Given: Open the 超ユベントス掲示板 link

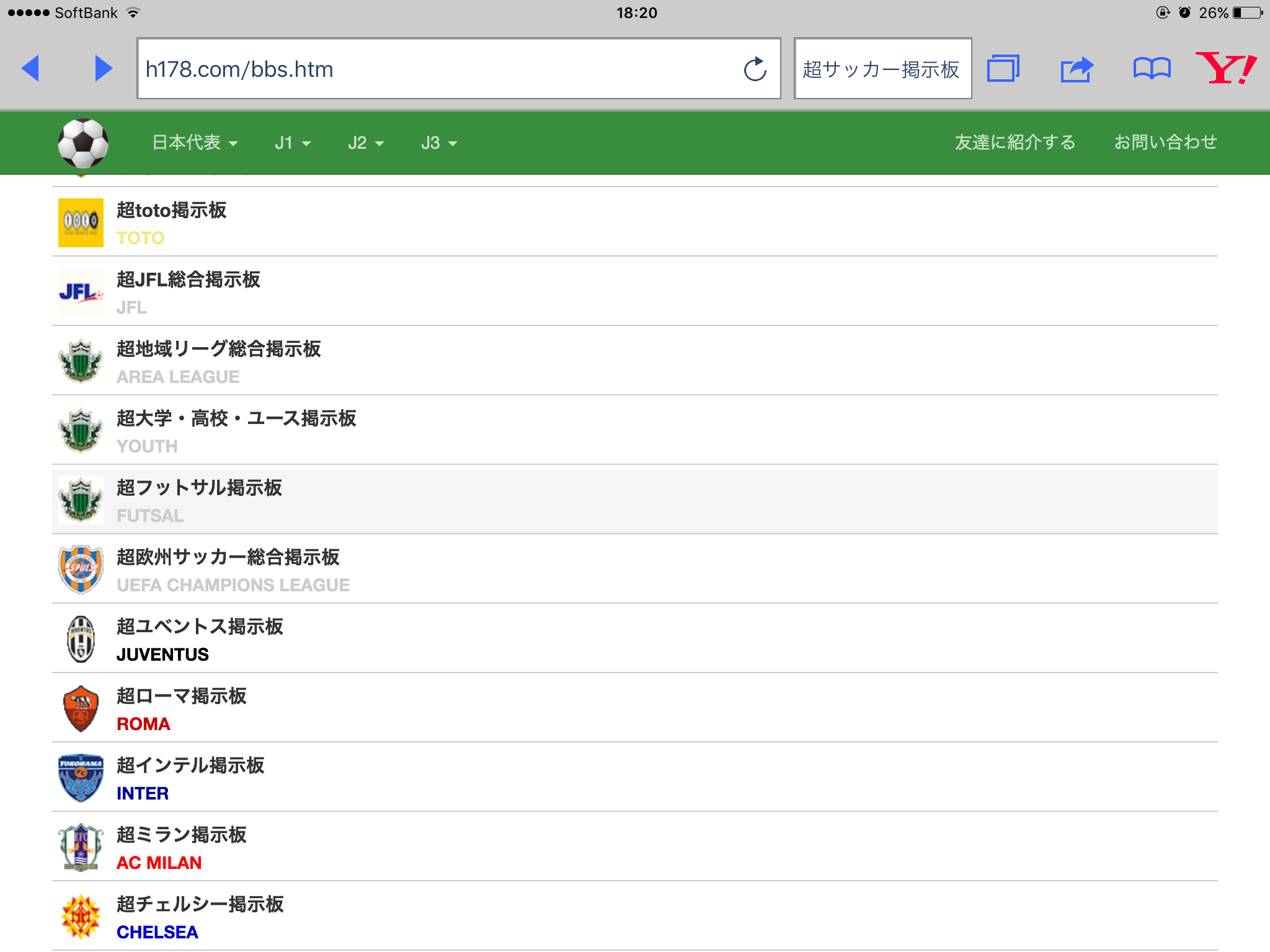Looking at the screenshot, I should click(x=200, y=627).
